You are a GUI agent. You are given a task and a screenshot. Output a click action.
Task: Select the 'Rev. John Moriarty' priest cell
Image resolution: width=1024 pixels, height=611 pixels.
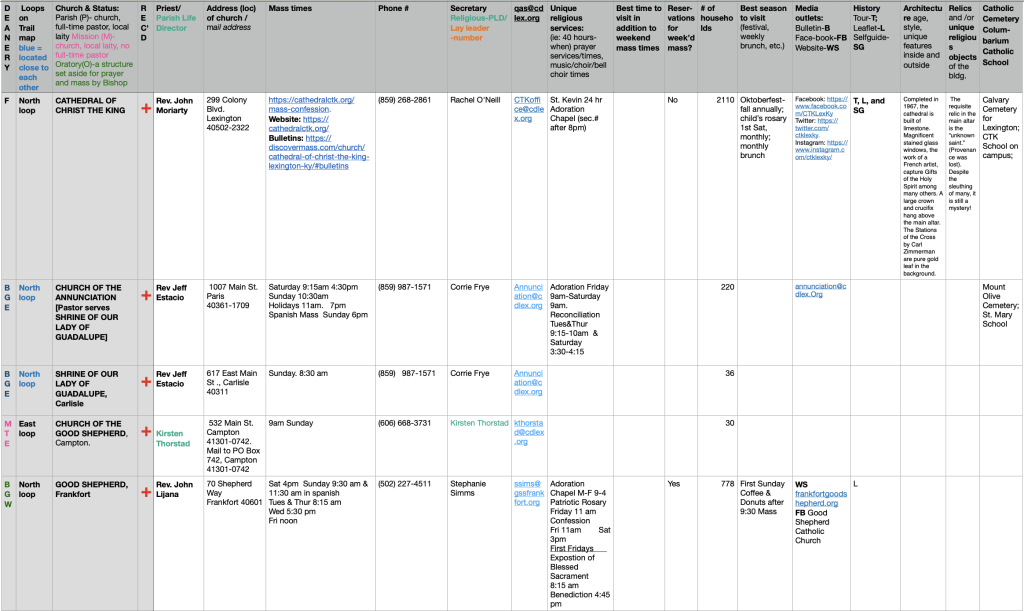178,105
